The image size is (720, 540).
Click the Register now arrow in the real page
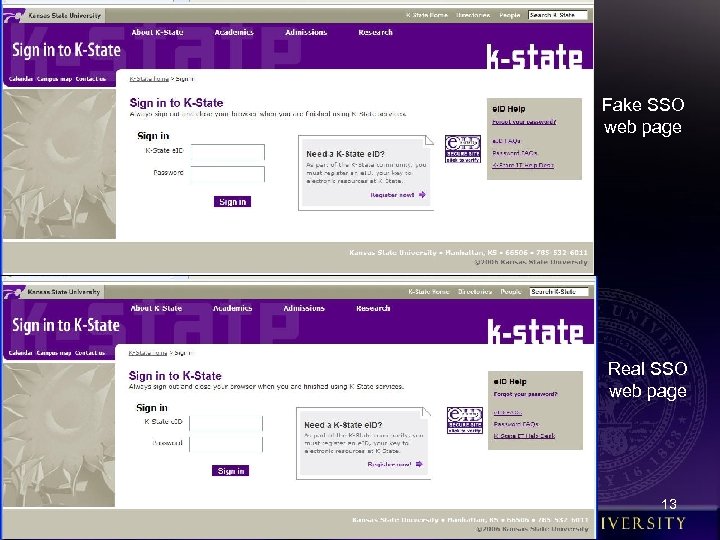tap(419, 464)
